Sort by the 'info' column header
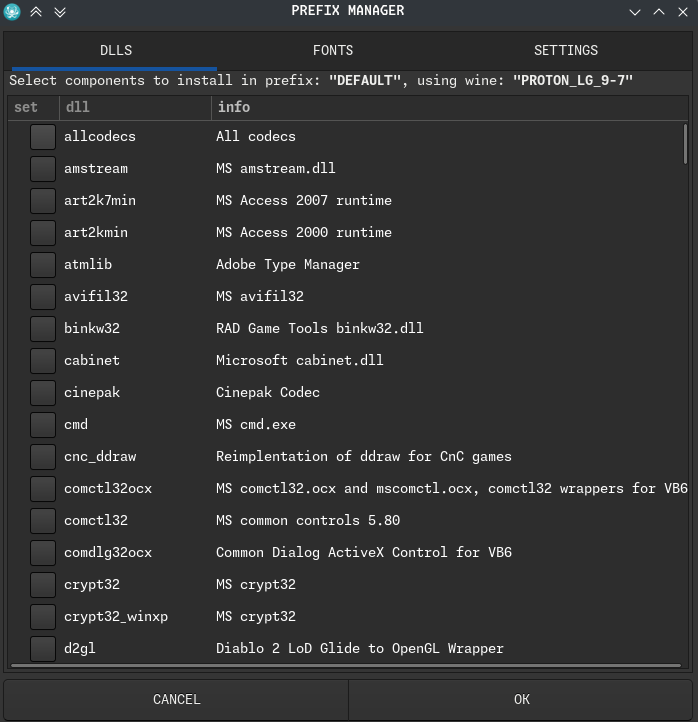698x722 pixels. click(450, 108)
